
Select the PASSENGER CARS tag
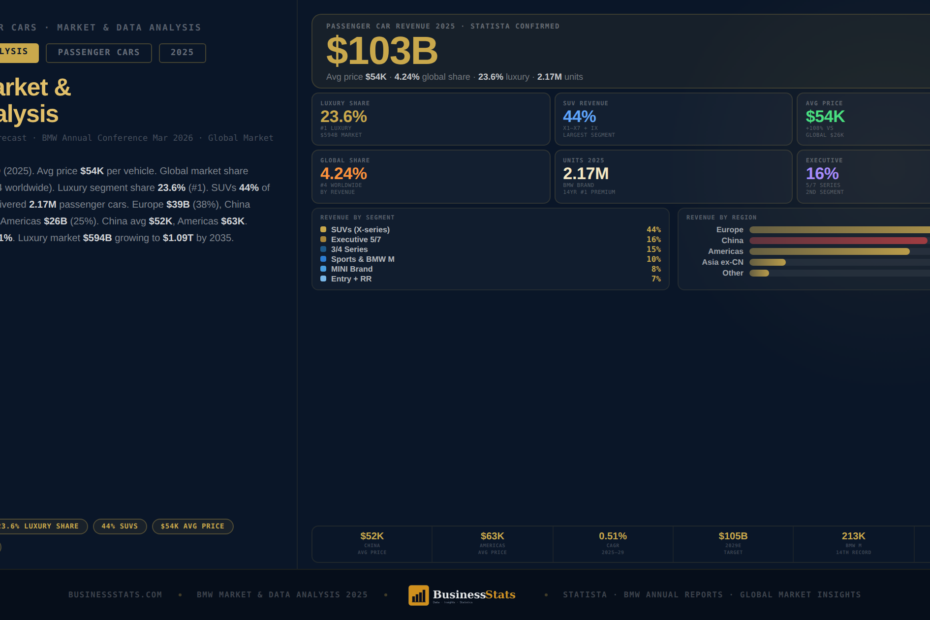point(99,53)
